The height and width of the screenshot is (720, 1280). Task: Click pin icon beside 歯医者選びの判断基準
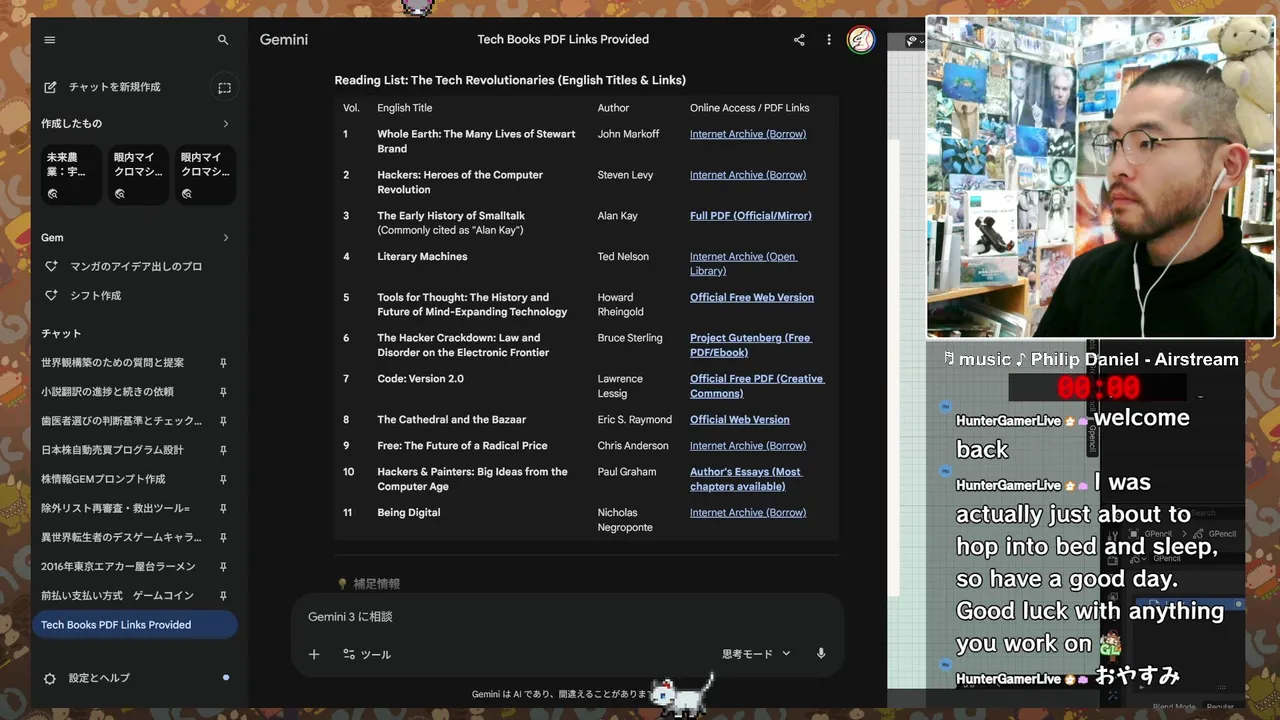click(223, 421)
